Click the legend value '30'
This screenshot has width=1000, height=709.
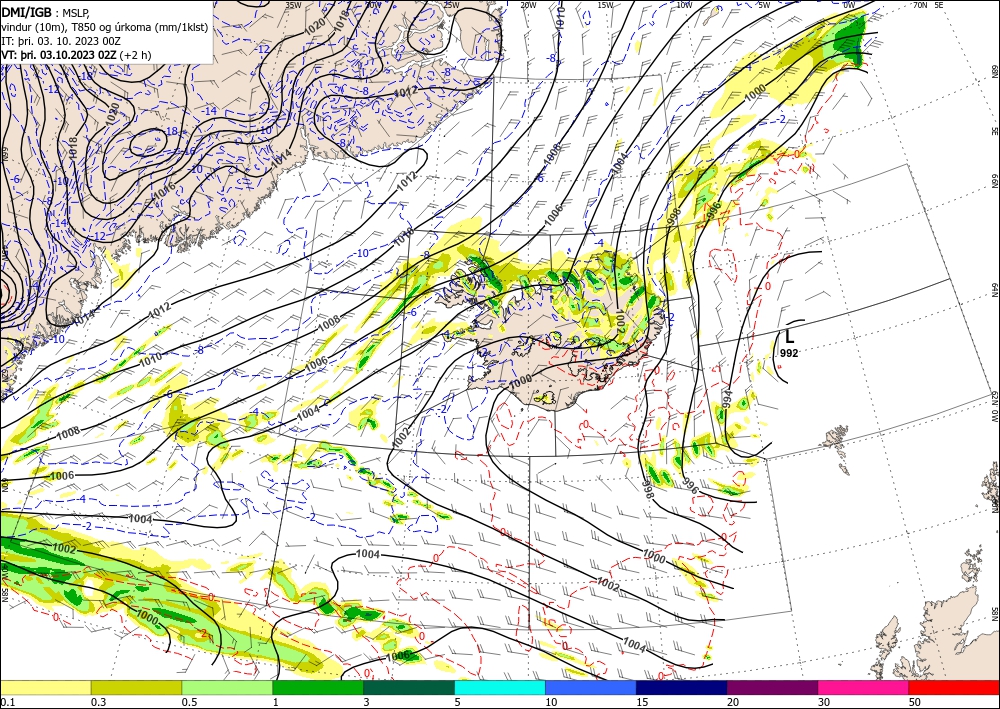[824, 702]
